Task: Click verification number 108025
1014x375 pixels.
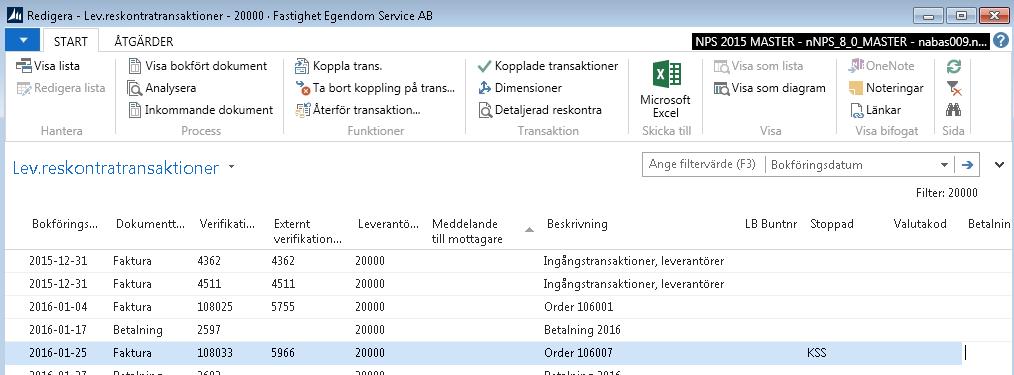Action: pyautogui.click(x=215, y=307)
